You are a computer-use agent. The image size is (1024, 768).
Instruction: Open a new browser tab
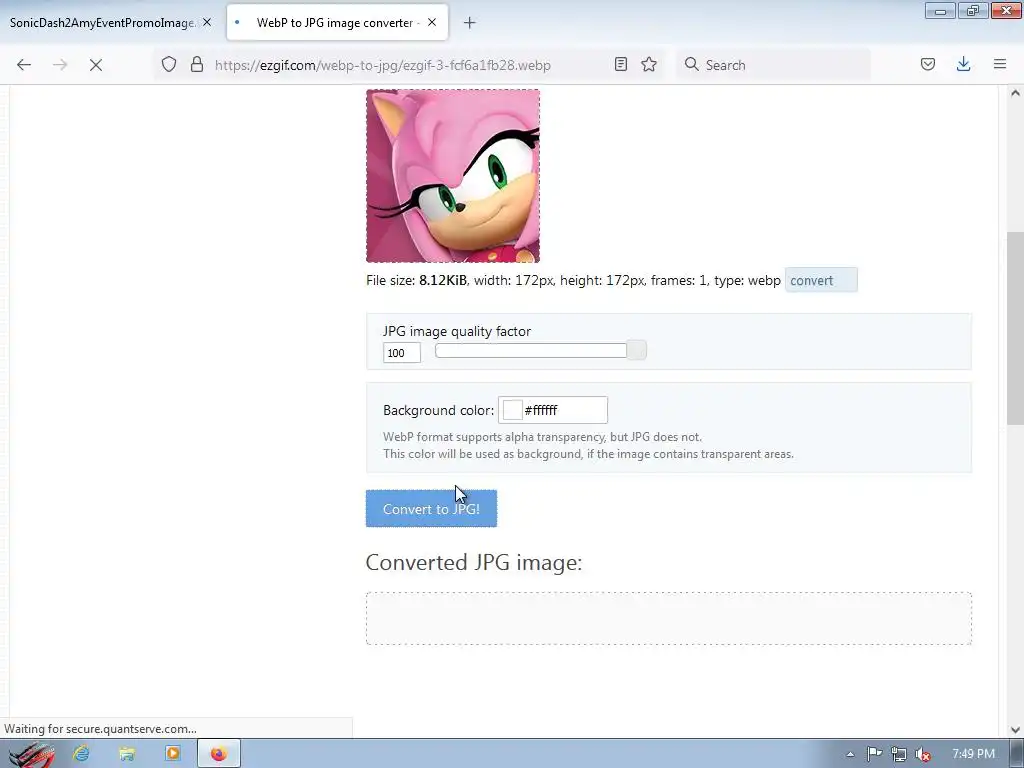470,23
